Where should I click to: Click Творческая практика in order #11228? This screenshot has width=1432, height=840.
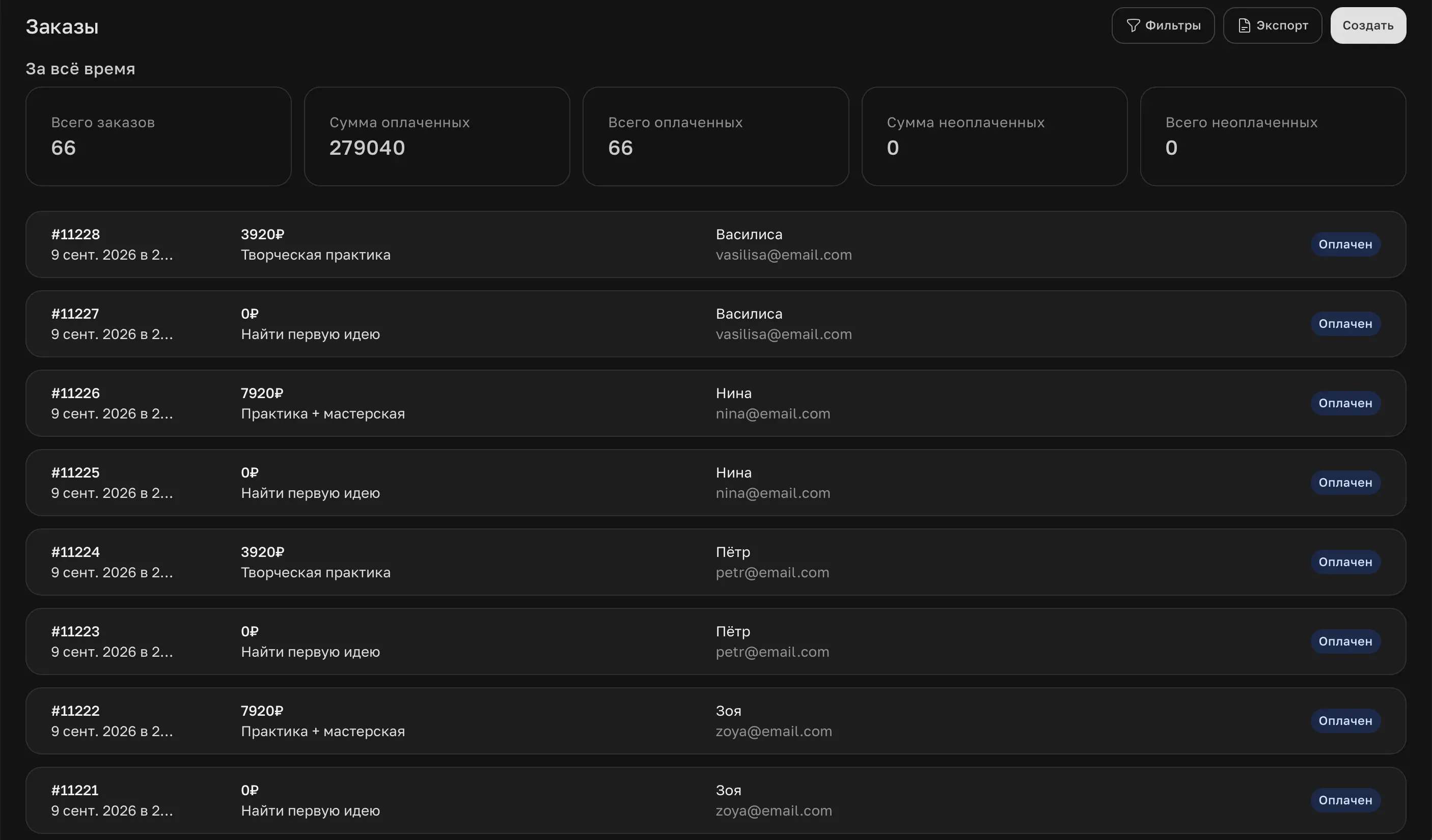click(x=315, y=255)
